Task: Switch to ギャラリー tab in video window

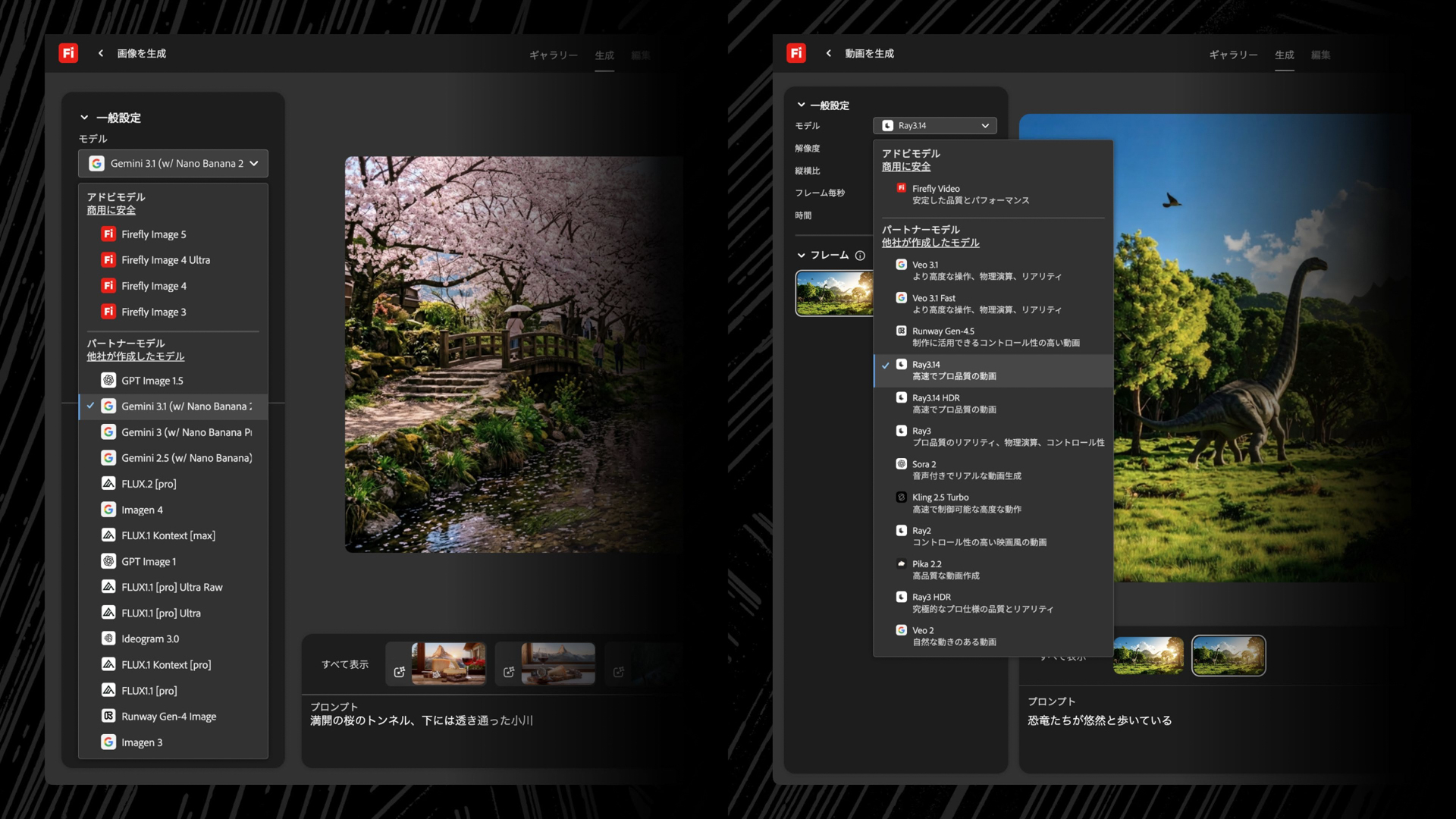Action: (x=1232, y=55)
